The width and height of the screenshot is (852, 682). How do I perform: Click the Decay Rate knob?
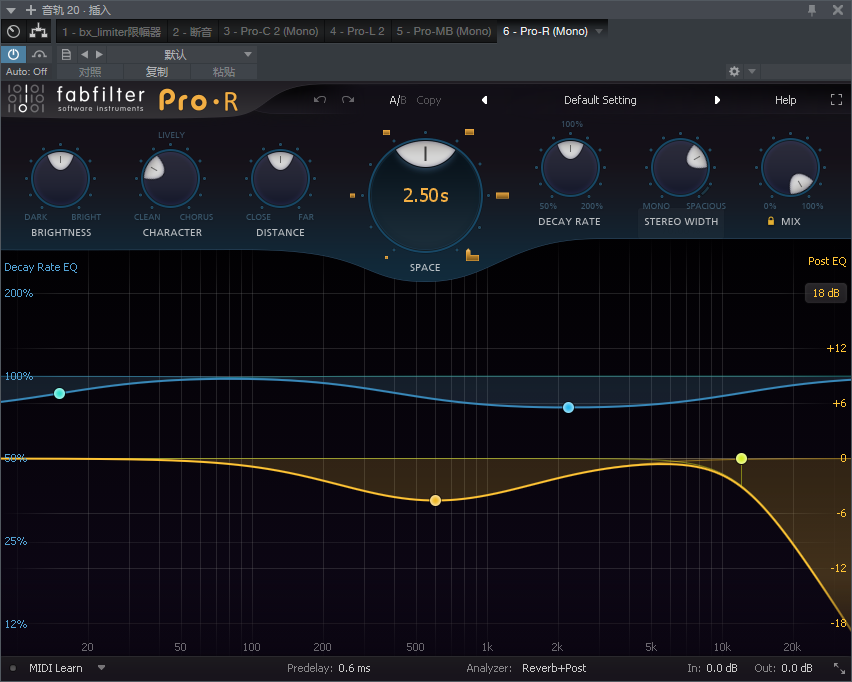point(570,167)
